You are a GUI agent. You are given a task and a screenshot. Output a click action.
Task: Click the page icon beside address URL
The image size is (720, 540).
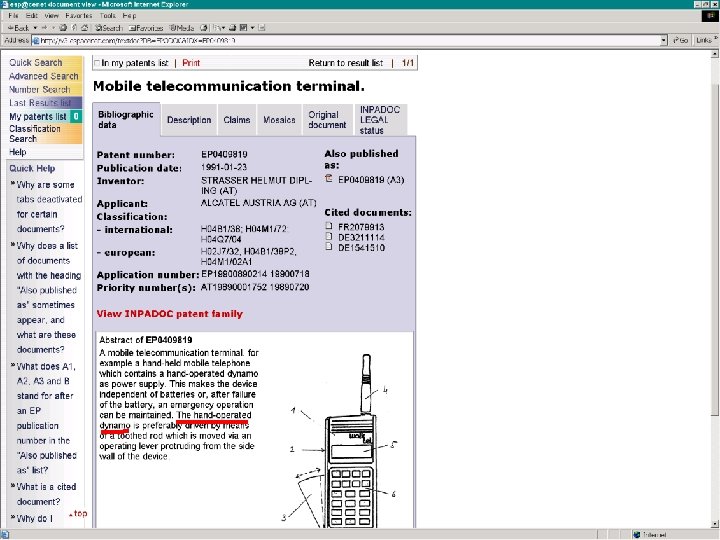point(35,41)
